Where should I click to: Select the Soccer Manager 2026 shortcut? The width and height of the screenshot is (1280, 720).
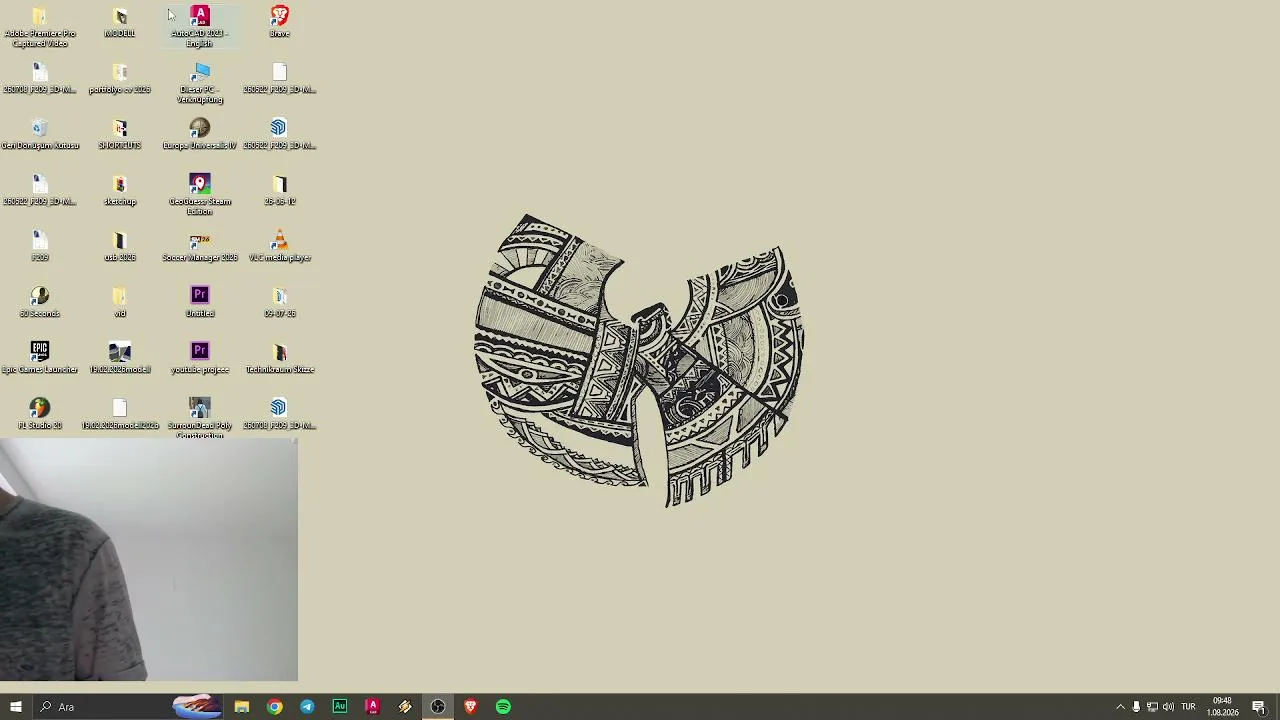pyautogui.click(x=200, y=247)
